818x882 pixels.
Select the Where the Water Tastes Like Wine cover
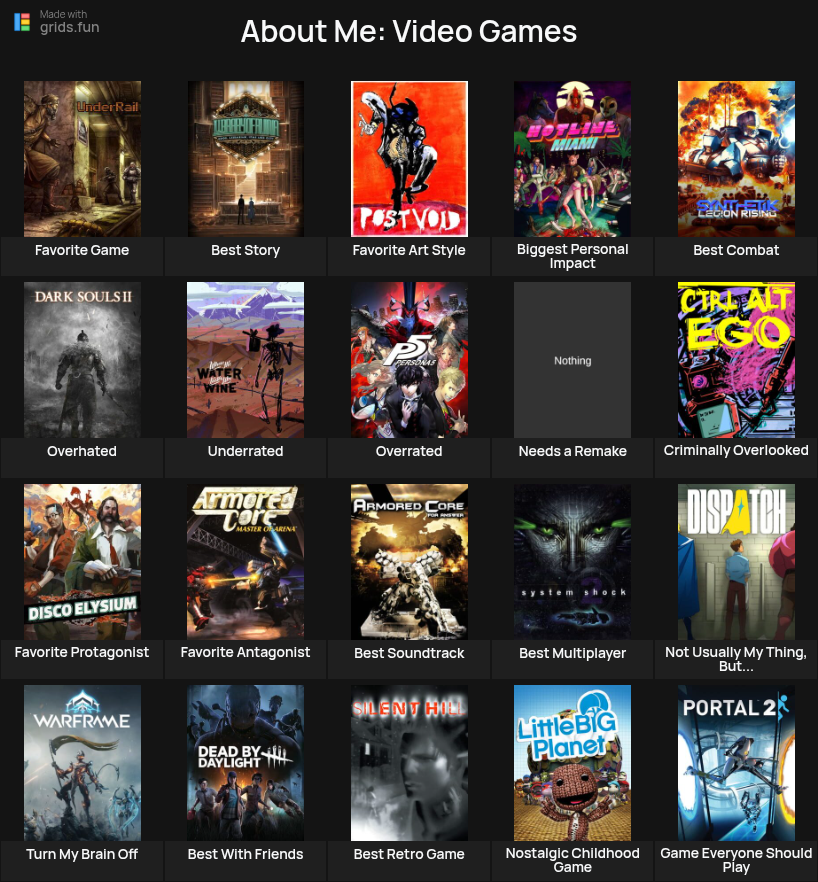[x=246, y=360]
